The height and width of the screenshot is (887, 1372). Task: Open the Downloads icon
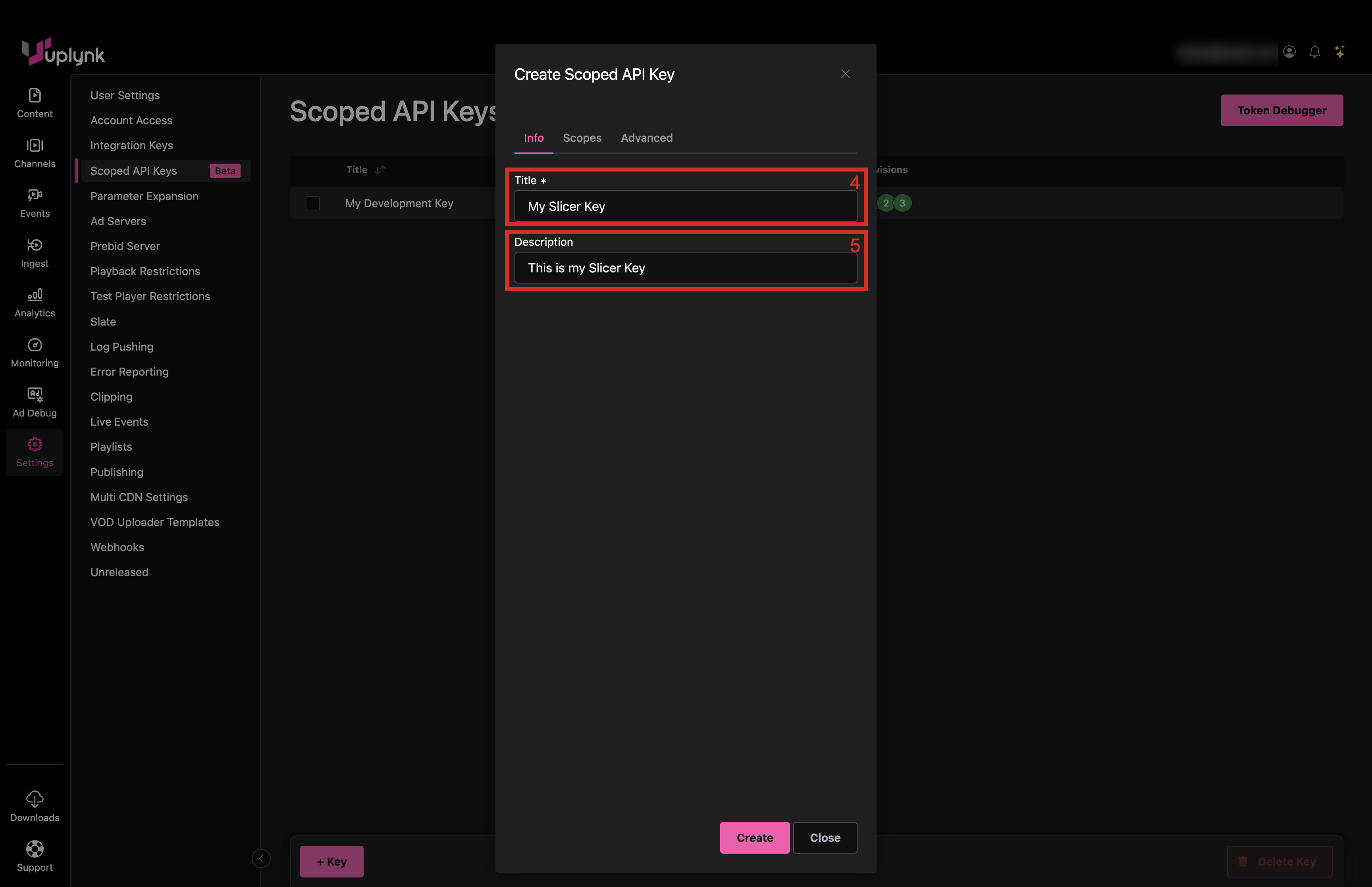(35, 799)
